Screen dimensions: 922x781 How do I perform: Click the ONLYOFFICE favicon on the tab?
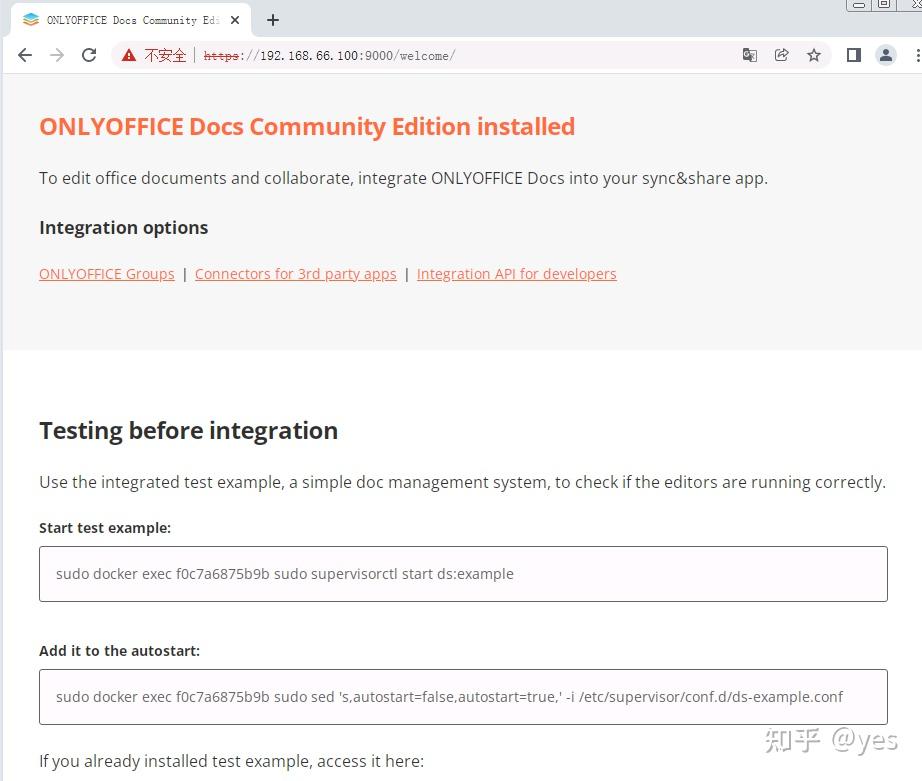pos(29,19)
